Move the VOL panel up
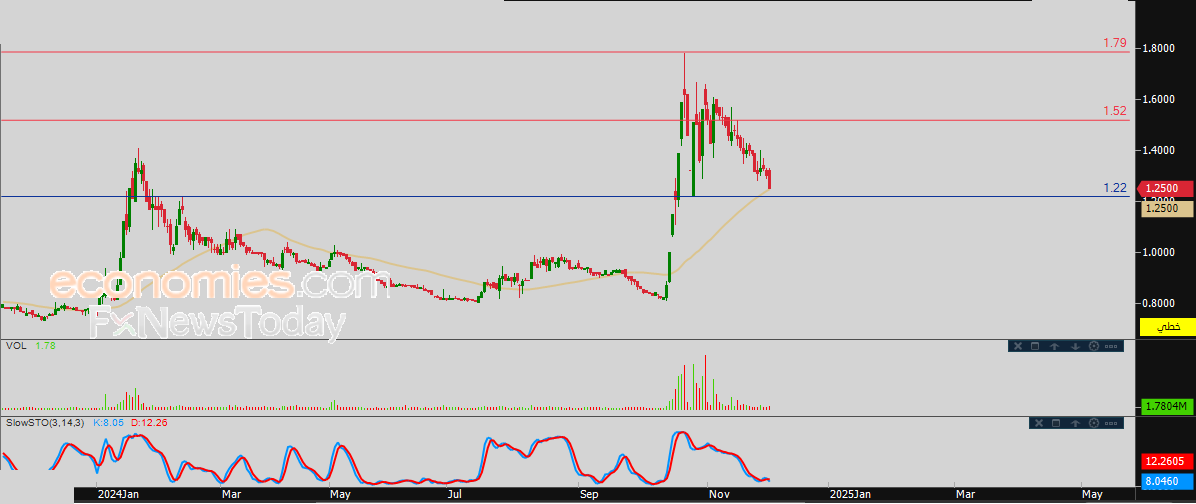The height and width of the screenshot is (504, 1196). pyautogui.click(x=1054, y=346)
